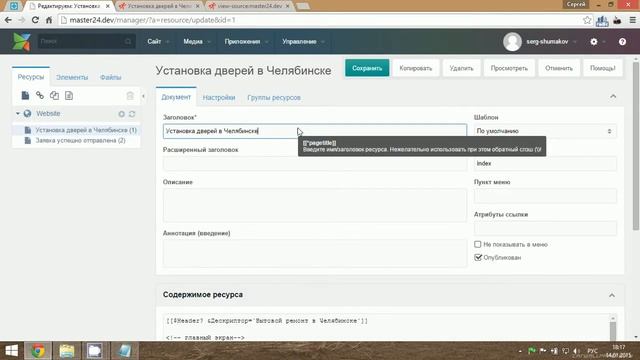Open the 'Настройки' tab
The height and width of the screenshot is (360, 640).
(219, 98)
